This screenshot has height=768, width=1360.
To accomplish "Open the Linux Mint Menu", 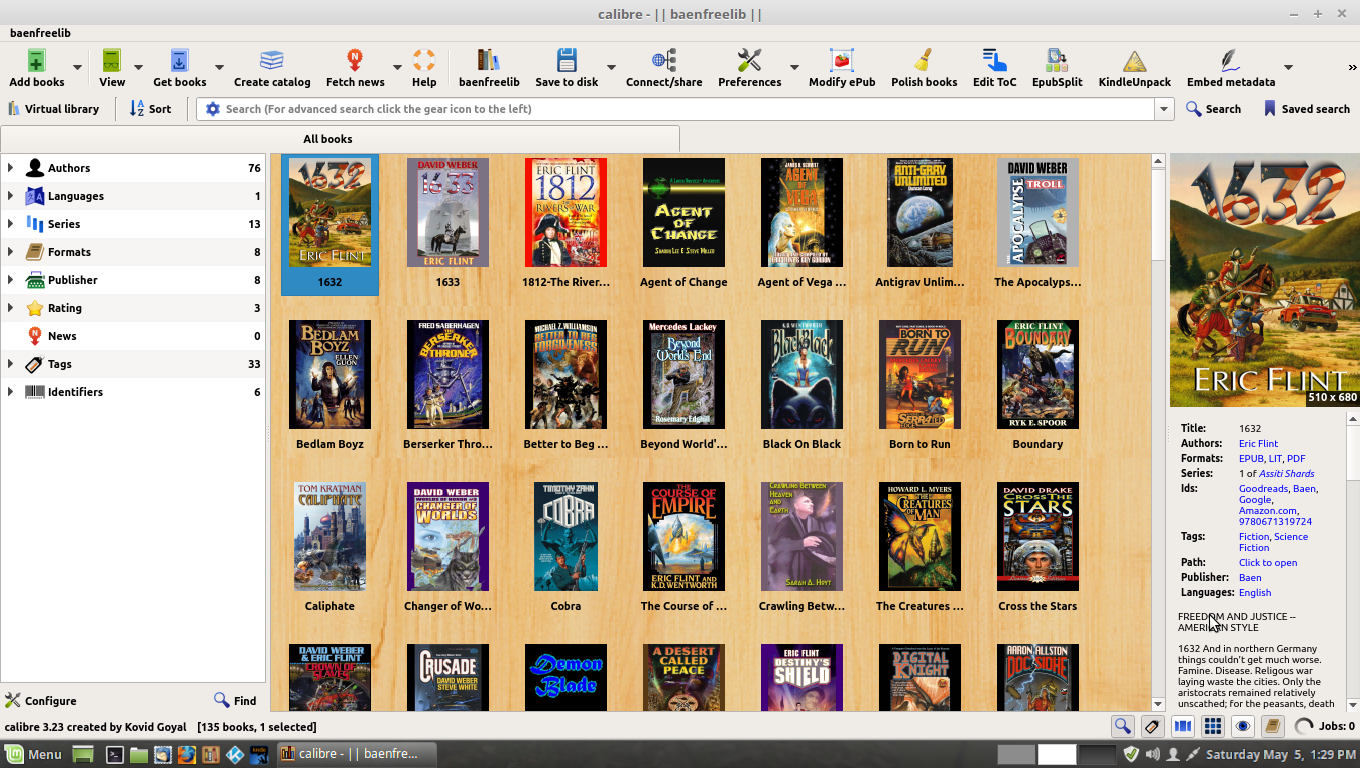I will pyautogui.click(x=34, y=754).
